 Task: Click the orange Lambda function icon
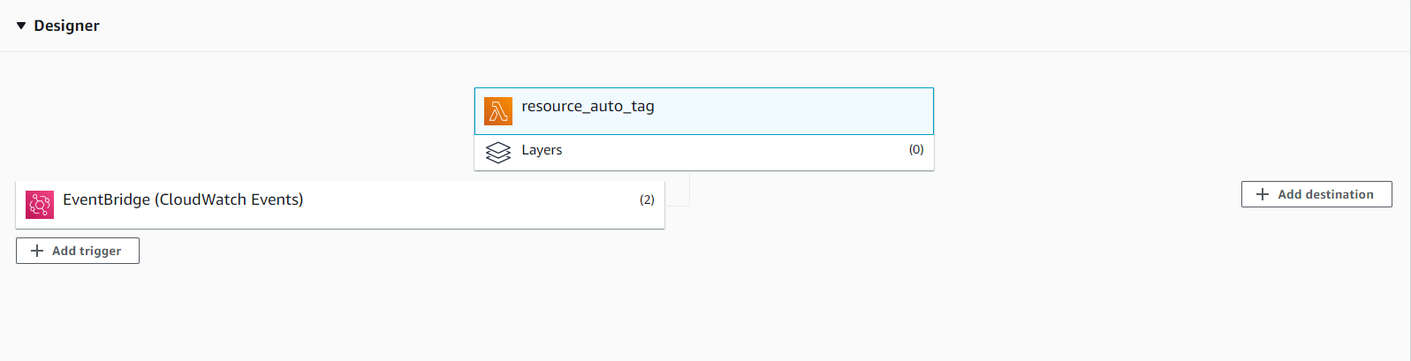point(498,111)
